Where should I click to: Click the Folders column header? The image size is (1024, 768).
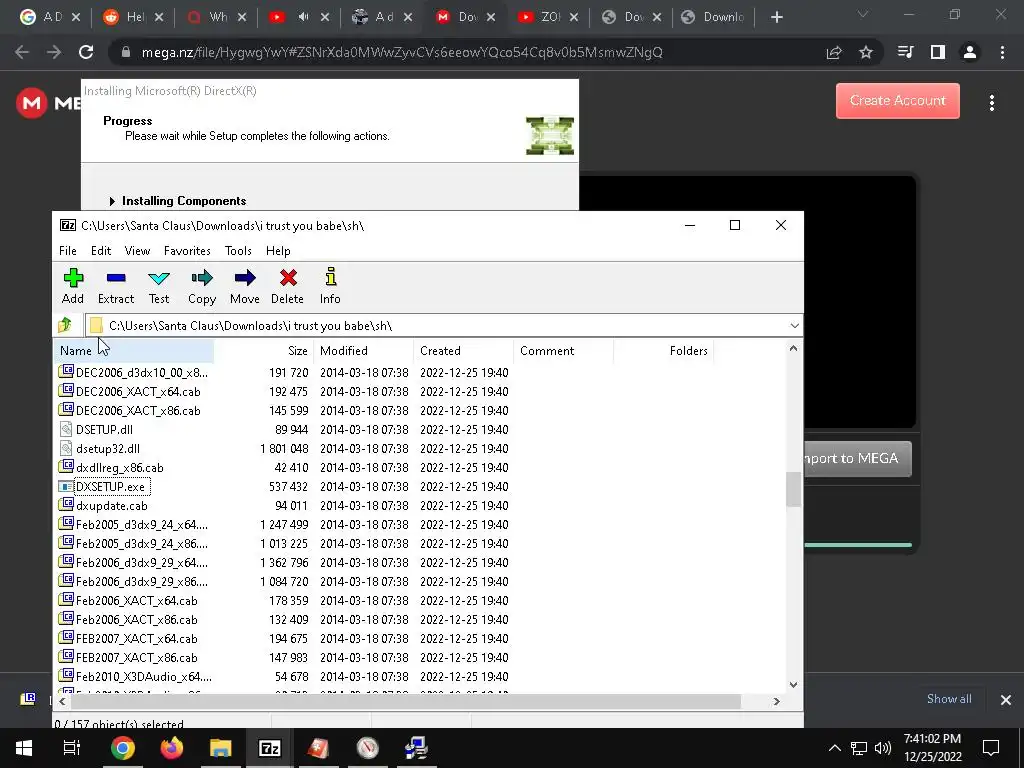(664, 351)
